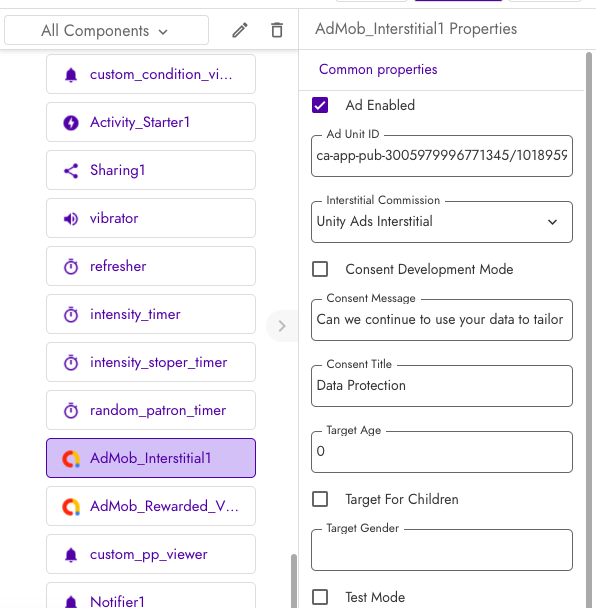
Task: Enable Consent Development Mode checkbox
Action: coord(320,269)
